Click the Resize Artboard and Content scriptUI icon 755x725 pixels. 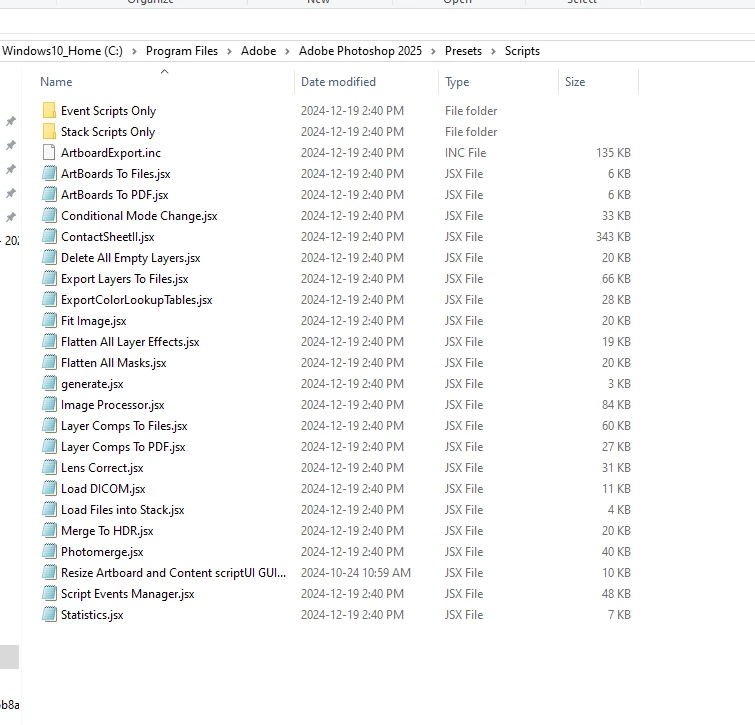49,573
